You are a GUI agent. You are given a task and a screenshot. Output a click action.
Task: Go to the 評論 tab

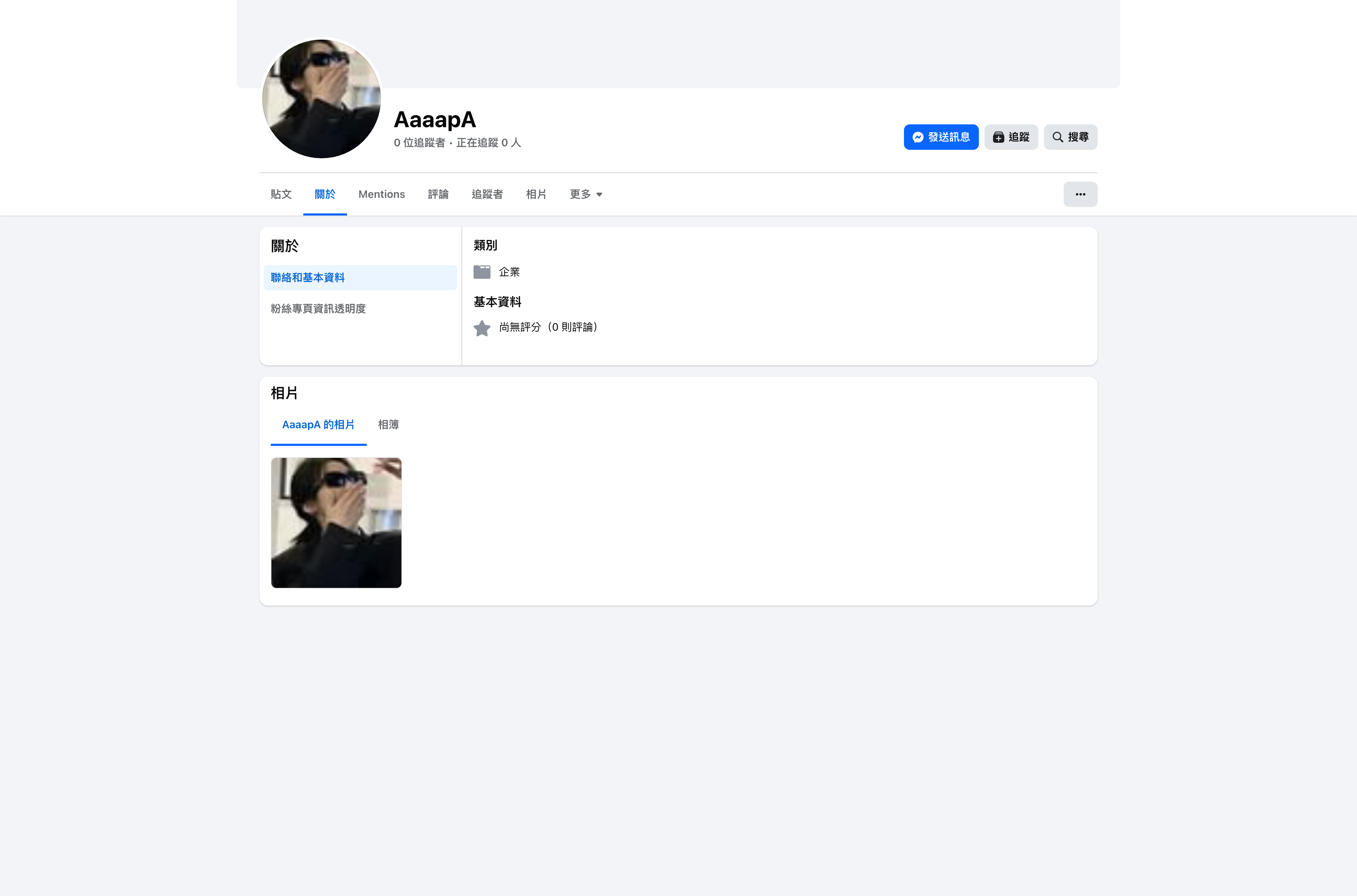[438, 194]
